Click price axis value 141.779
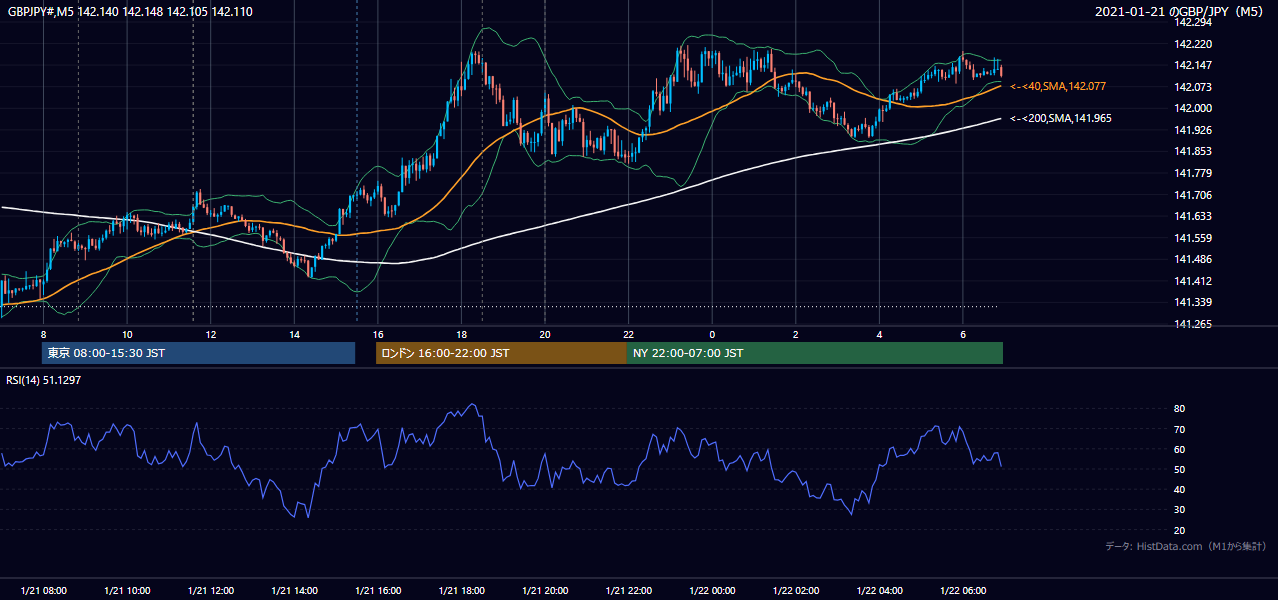 [x=1193, y=173]
